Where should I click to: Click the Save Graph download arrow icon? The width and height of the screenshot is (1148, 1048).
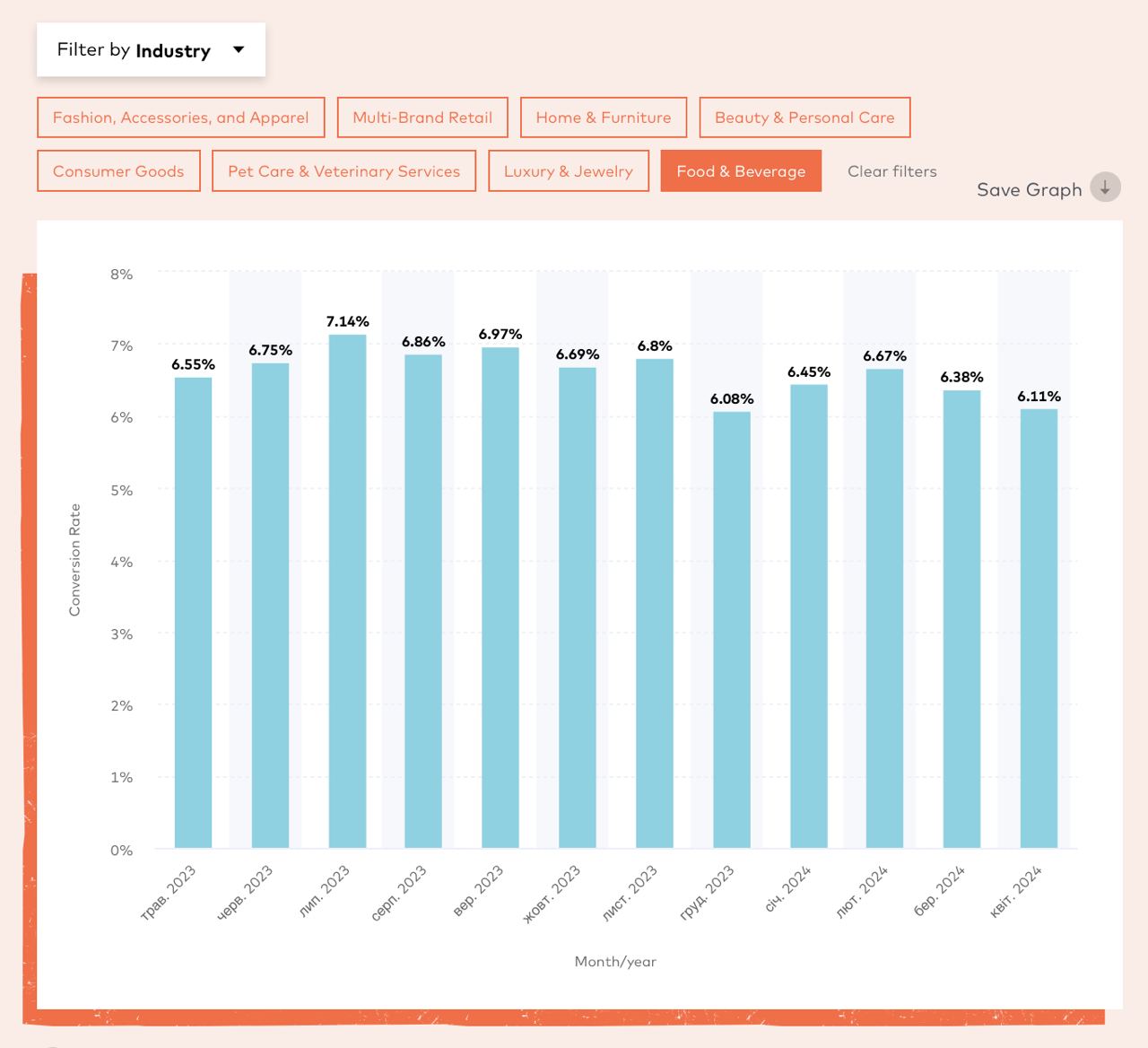click(x=1105, y=188)
